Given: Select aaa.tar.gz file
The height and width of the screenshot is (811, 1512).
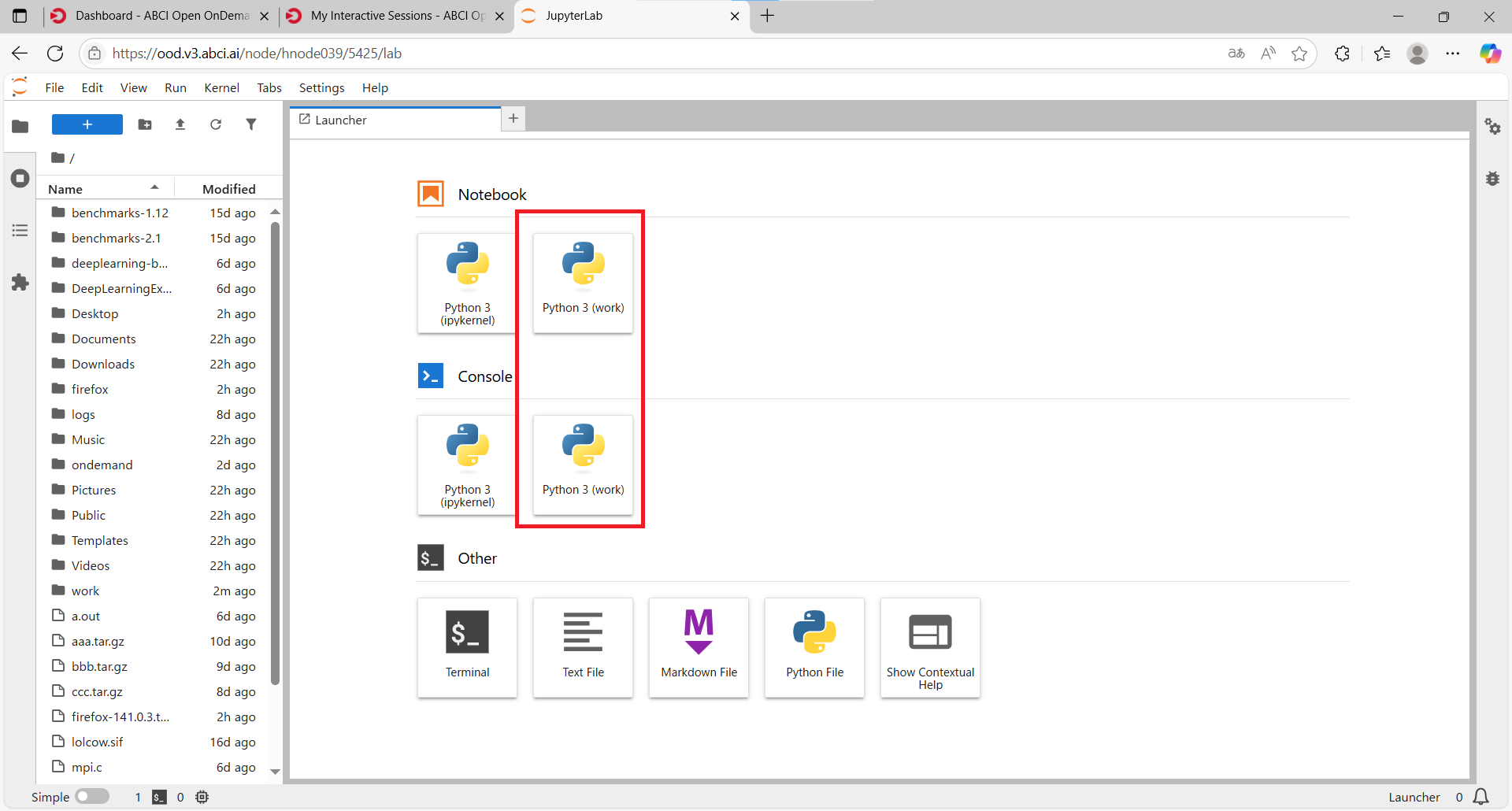Looking at the screenshot, I should [154, 641].
